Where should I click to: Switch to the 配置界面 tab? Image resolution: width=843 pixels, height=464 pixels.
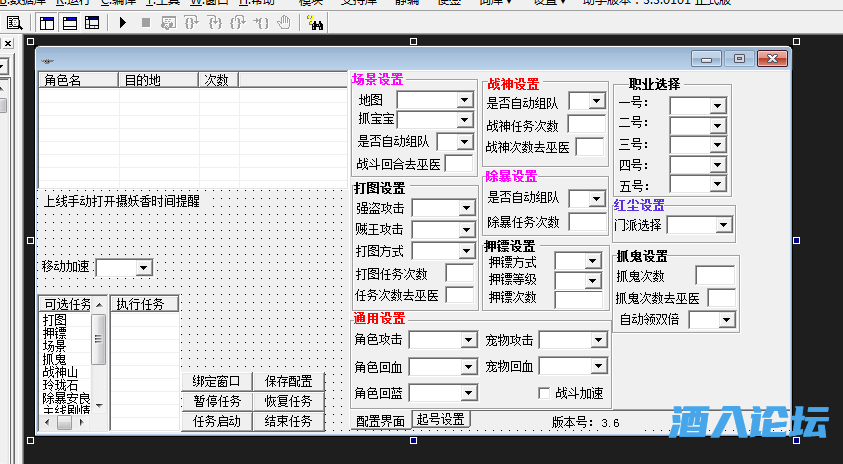coord(381,421)
